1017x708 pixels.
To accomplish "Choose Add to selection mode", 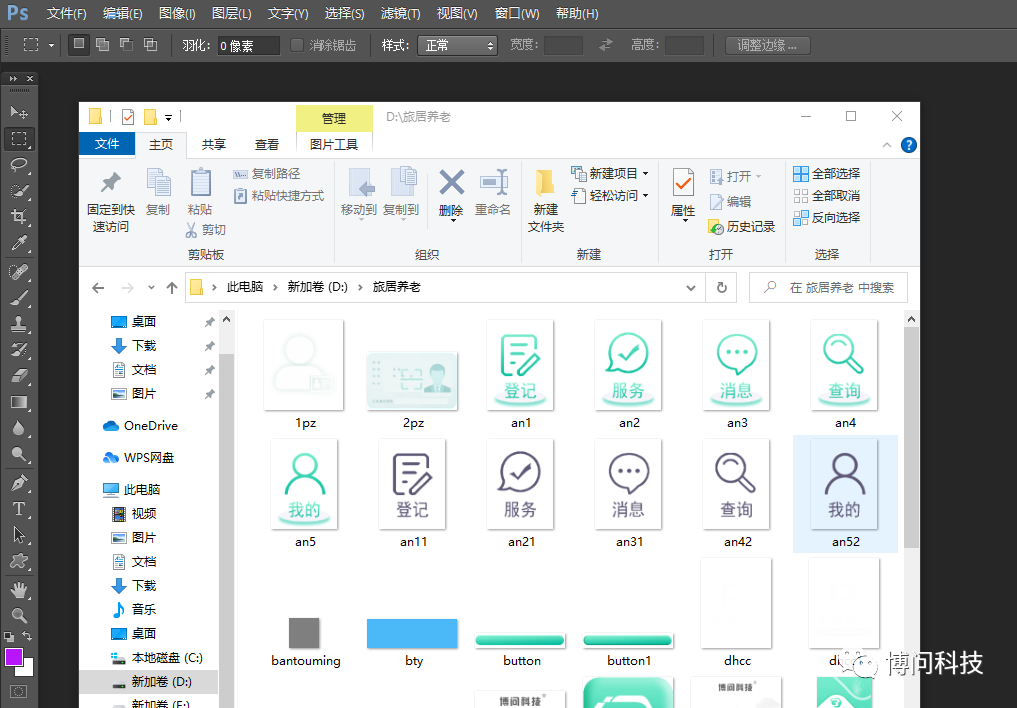I will [x=102, y=44].
